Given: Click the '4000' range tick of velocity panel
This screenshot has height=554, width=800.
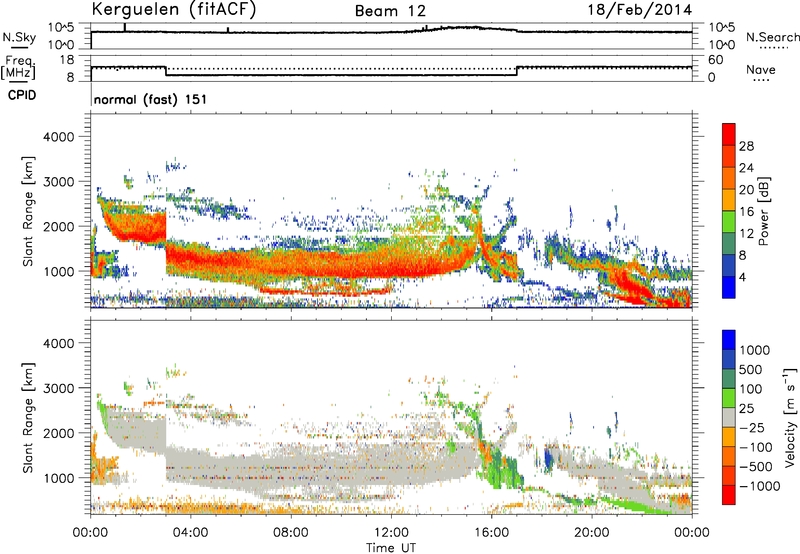Looking at the screenshot, I should point(59,343).
